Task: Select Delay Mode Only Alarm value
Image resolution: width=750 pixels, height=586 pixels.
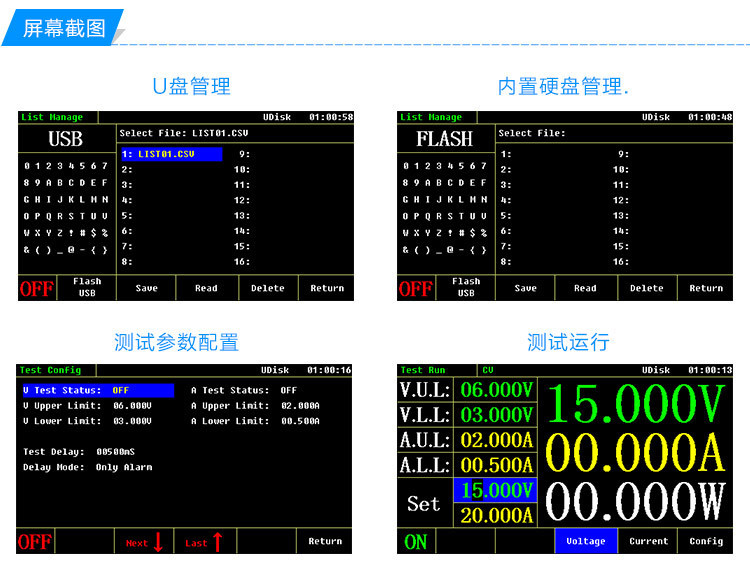Action: tap(124, 467)
